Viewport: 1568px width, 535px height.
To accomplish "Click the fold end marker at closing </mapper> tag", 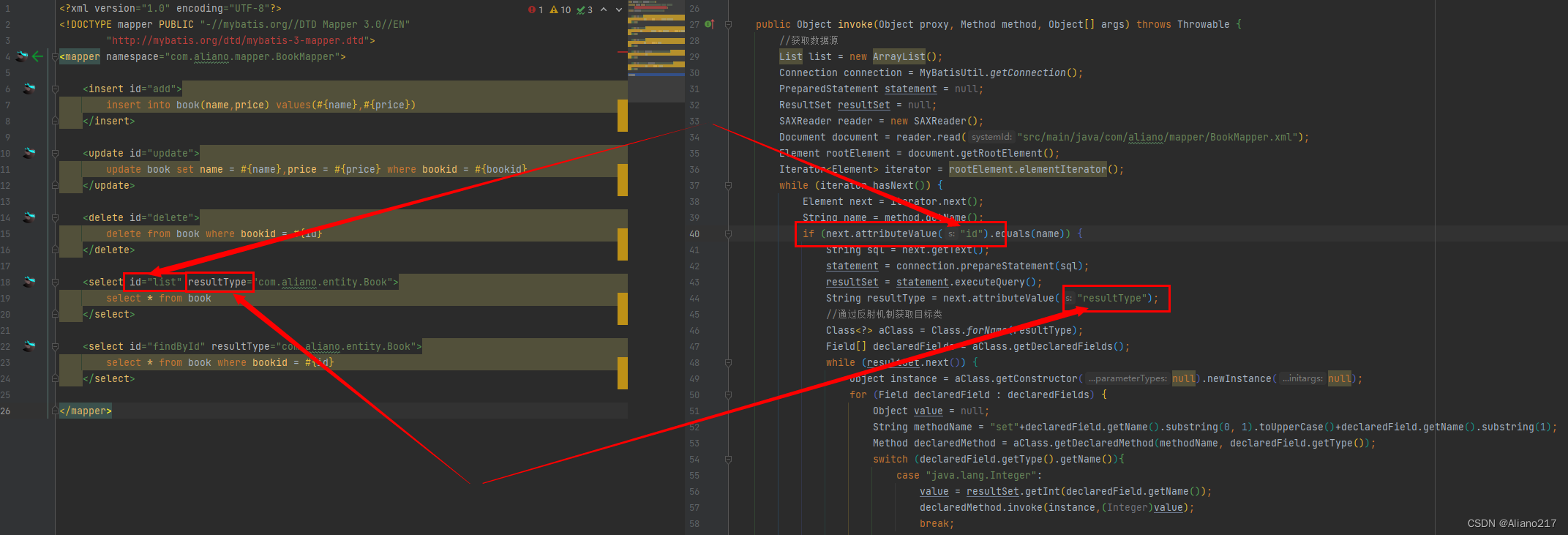I will tap(55, 411).
